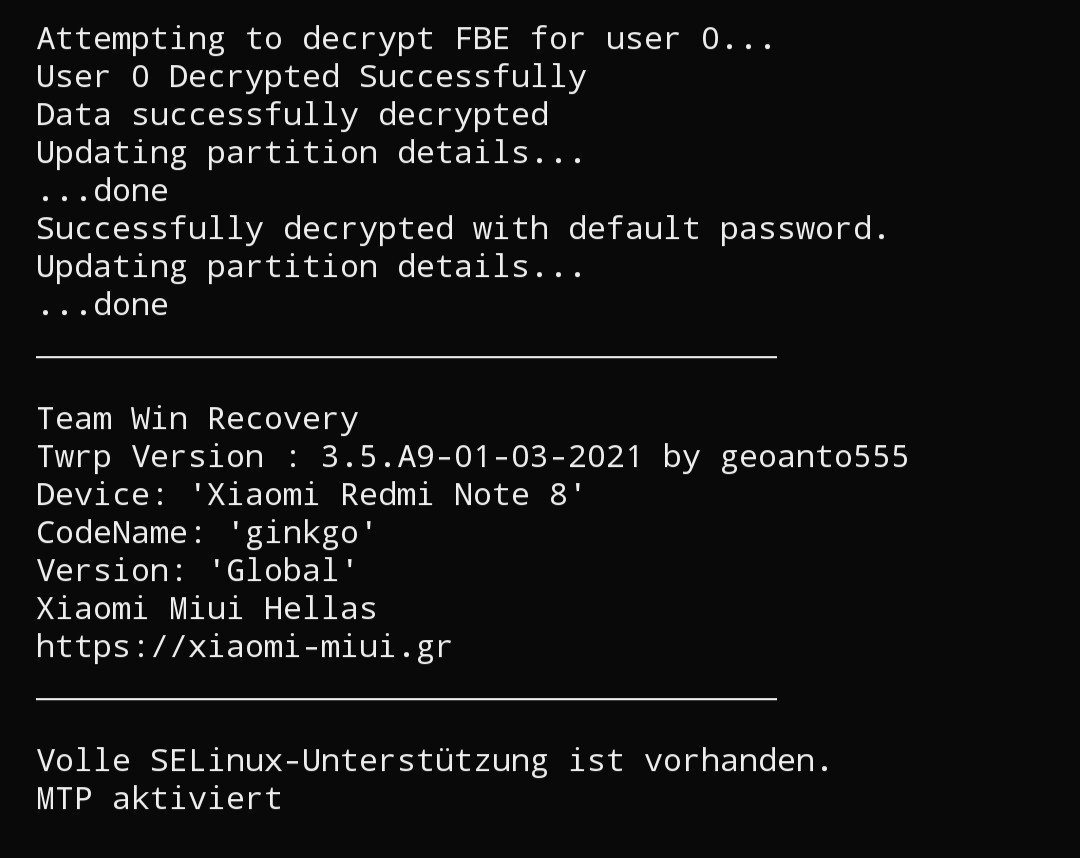Screen dimensions: 1080x858
Task: Select 'User 0 Decrypted Successfully' line
Action: 311,77
